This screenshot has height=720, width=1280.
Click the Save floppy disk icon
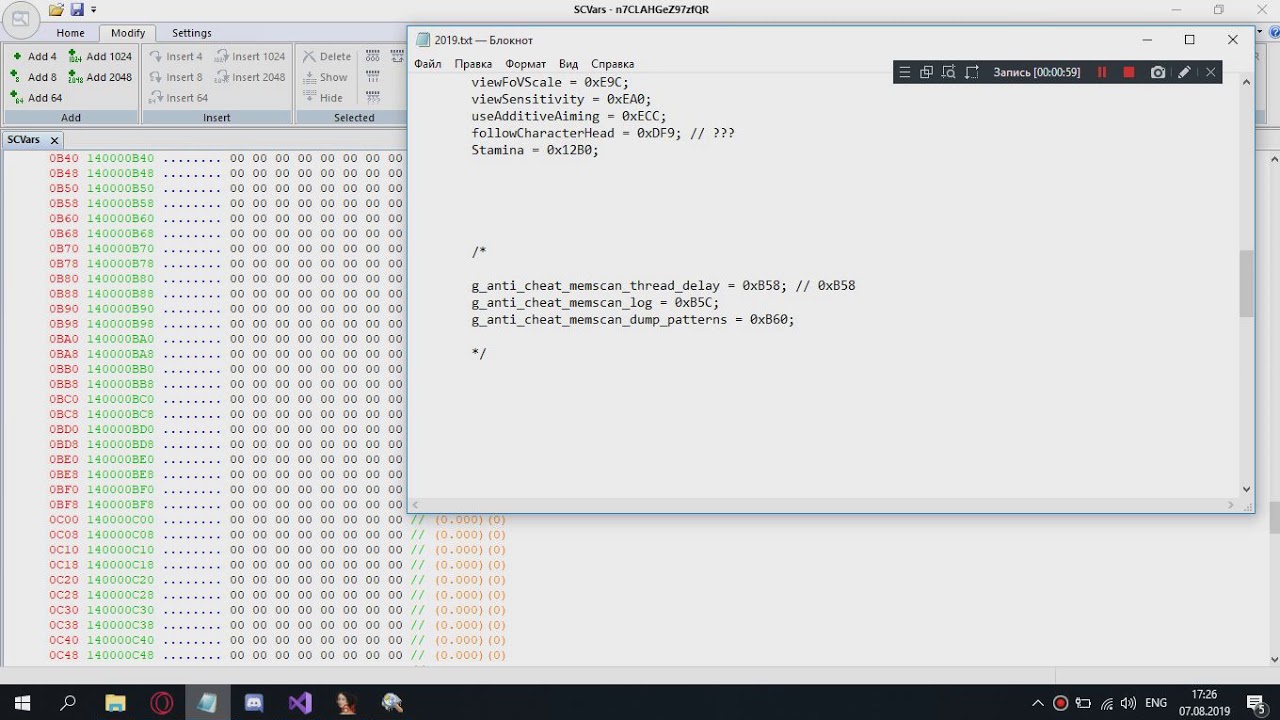click(77, 10)
